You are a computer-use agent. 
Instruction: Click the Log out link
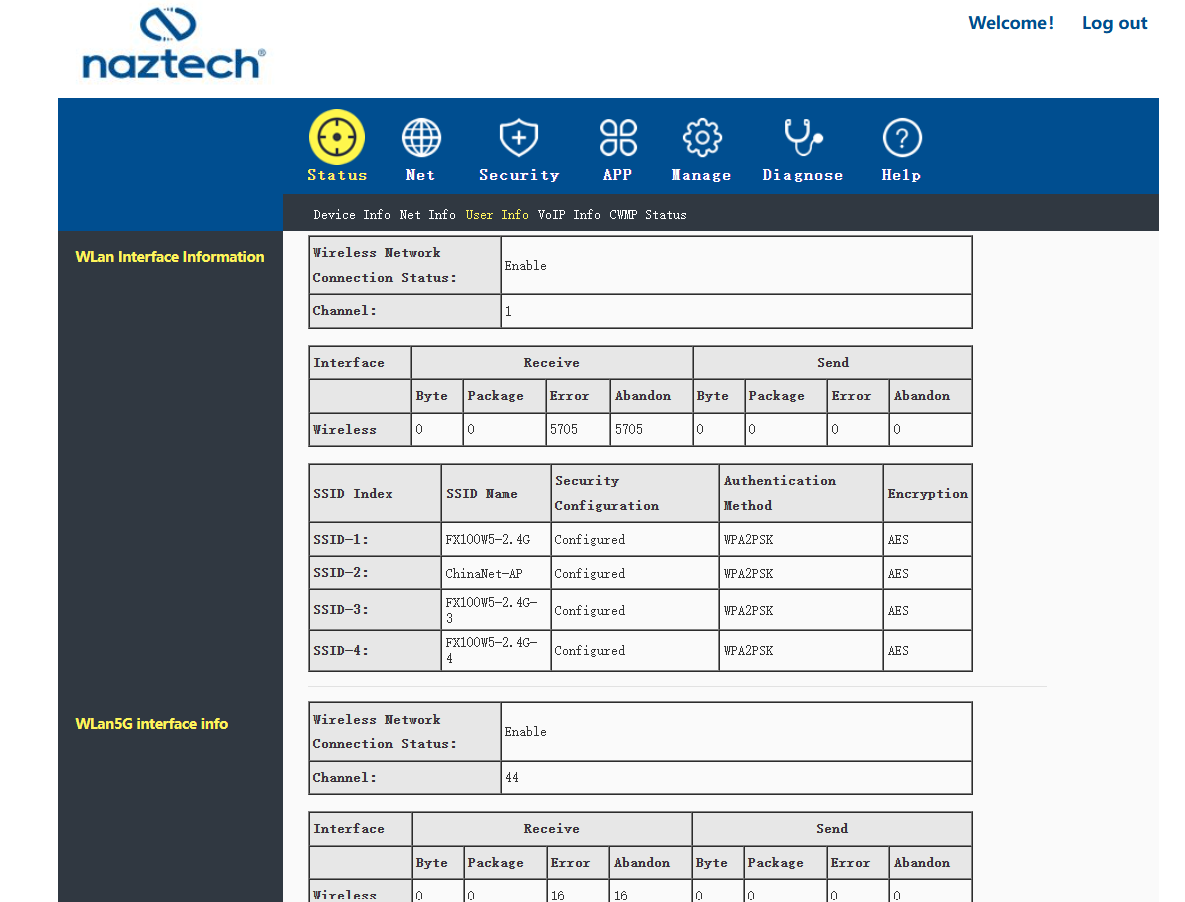pos(1114,23)
